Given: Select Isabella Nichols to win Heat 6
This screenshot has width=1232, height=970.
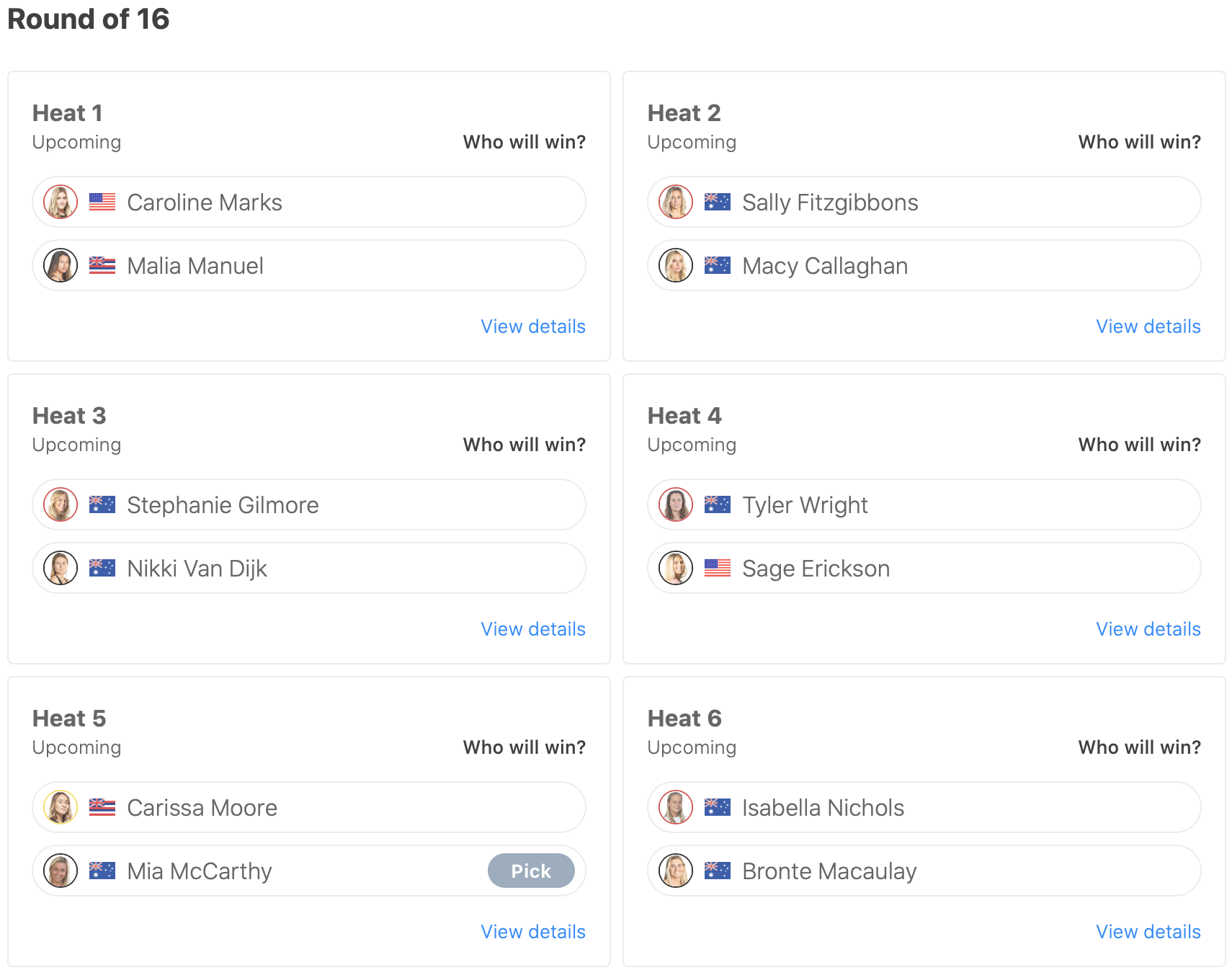Looking at the screenshot, I should pyautogui.click(x=924, y=807).
